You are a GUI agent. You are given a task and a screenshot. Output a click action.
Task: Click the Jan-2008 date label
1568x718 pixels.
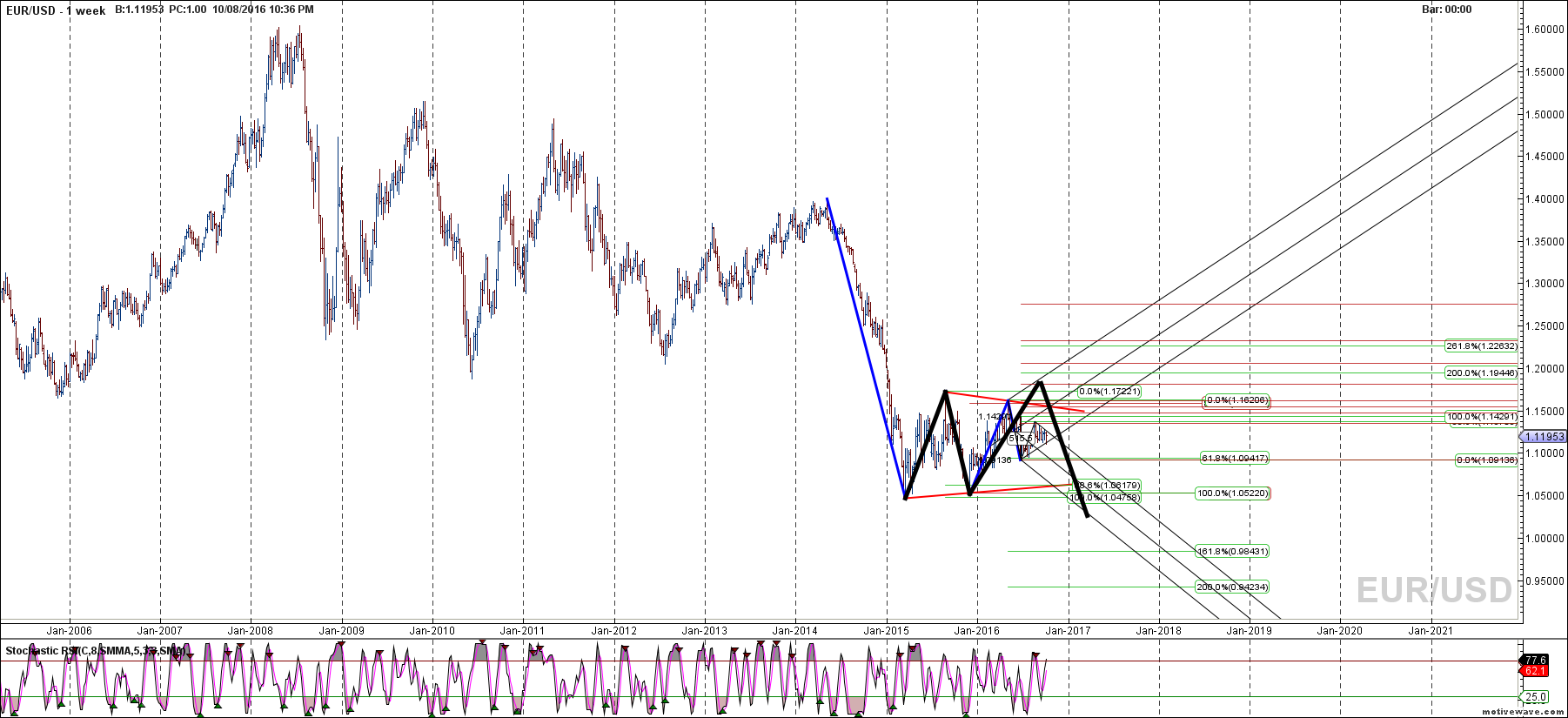pos(251,631)
